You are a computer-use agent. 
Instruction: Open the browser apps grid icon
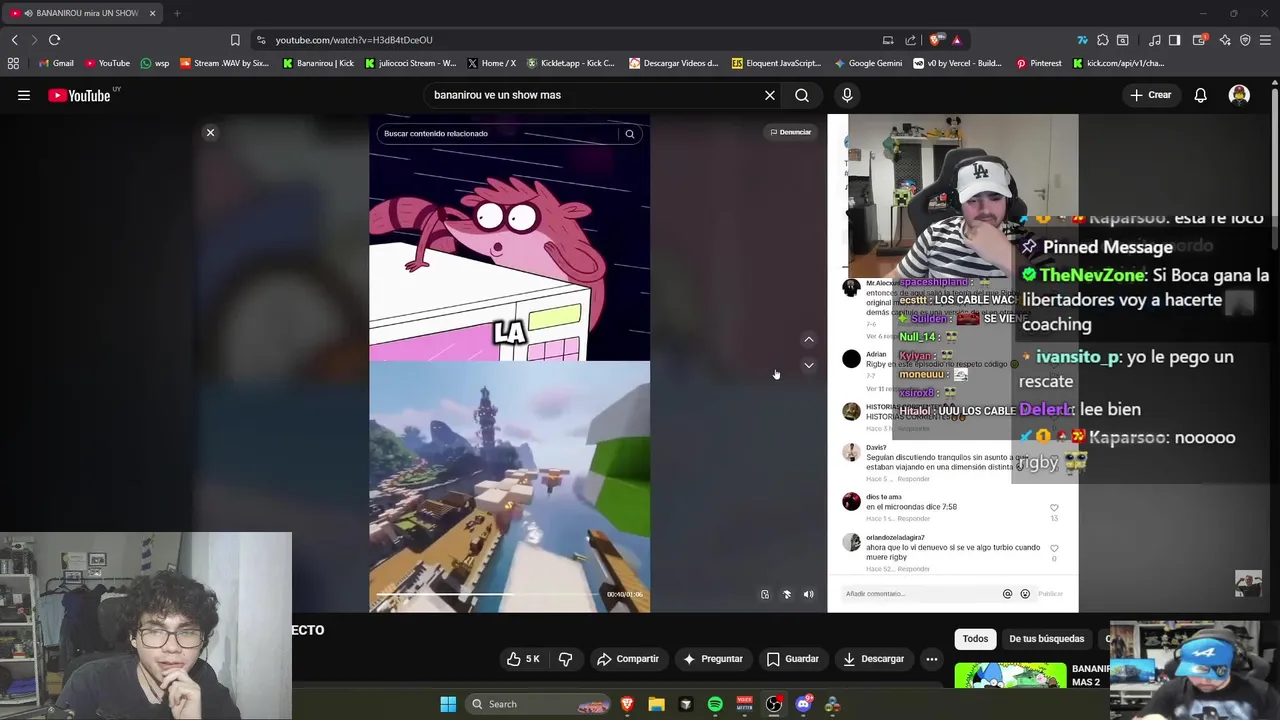tap(13, 63)
